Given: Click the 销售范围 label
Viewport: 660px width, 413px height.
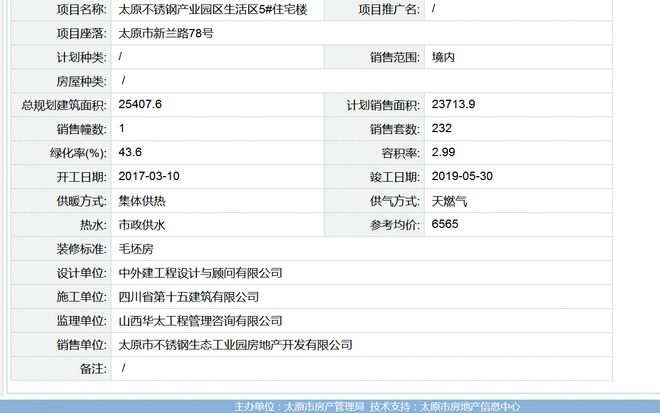Looking at the screenshot, I should point(395,57).
